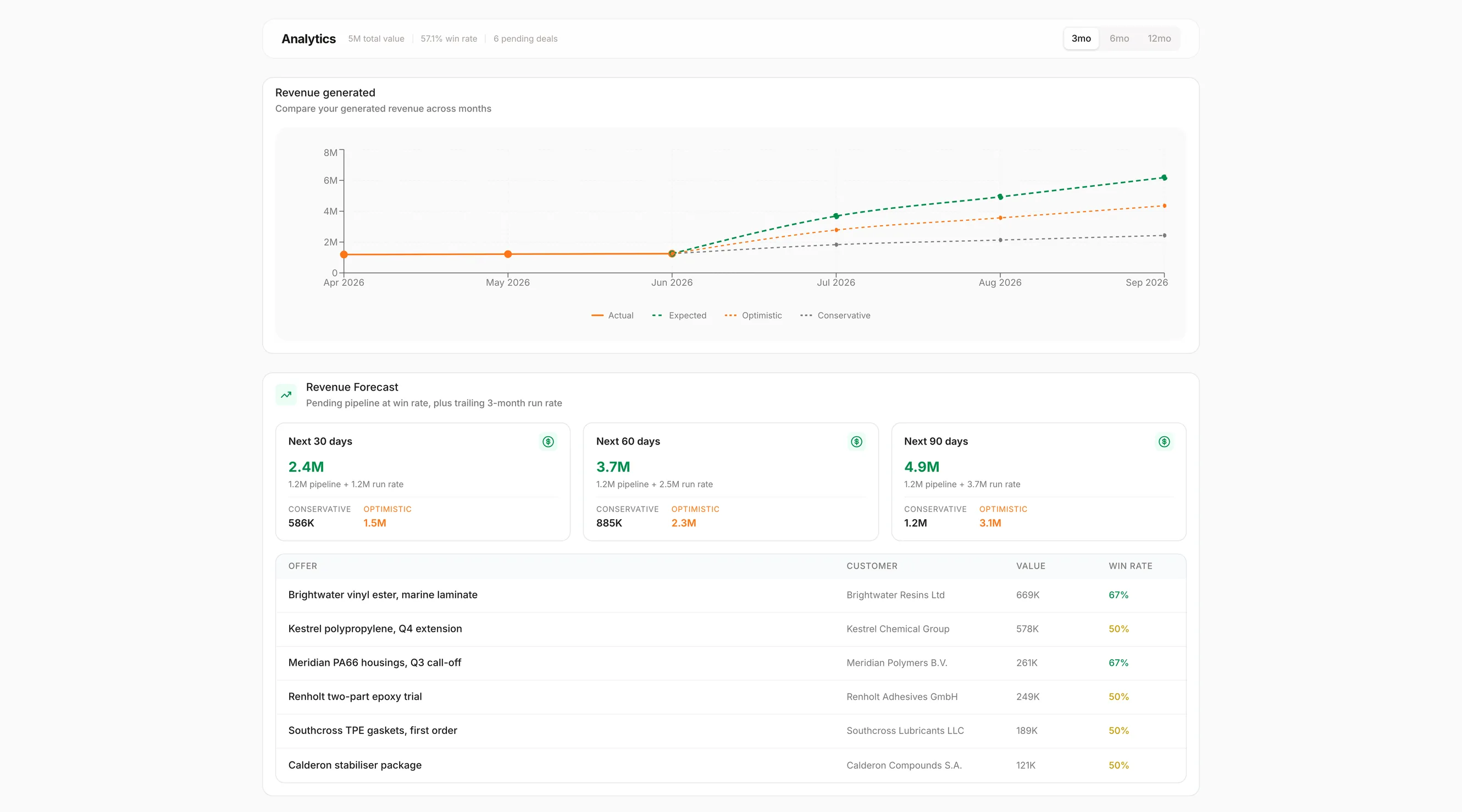Click the dollar icon on Next 60 days card
1462x812 pixels.
coord(856,442)
